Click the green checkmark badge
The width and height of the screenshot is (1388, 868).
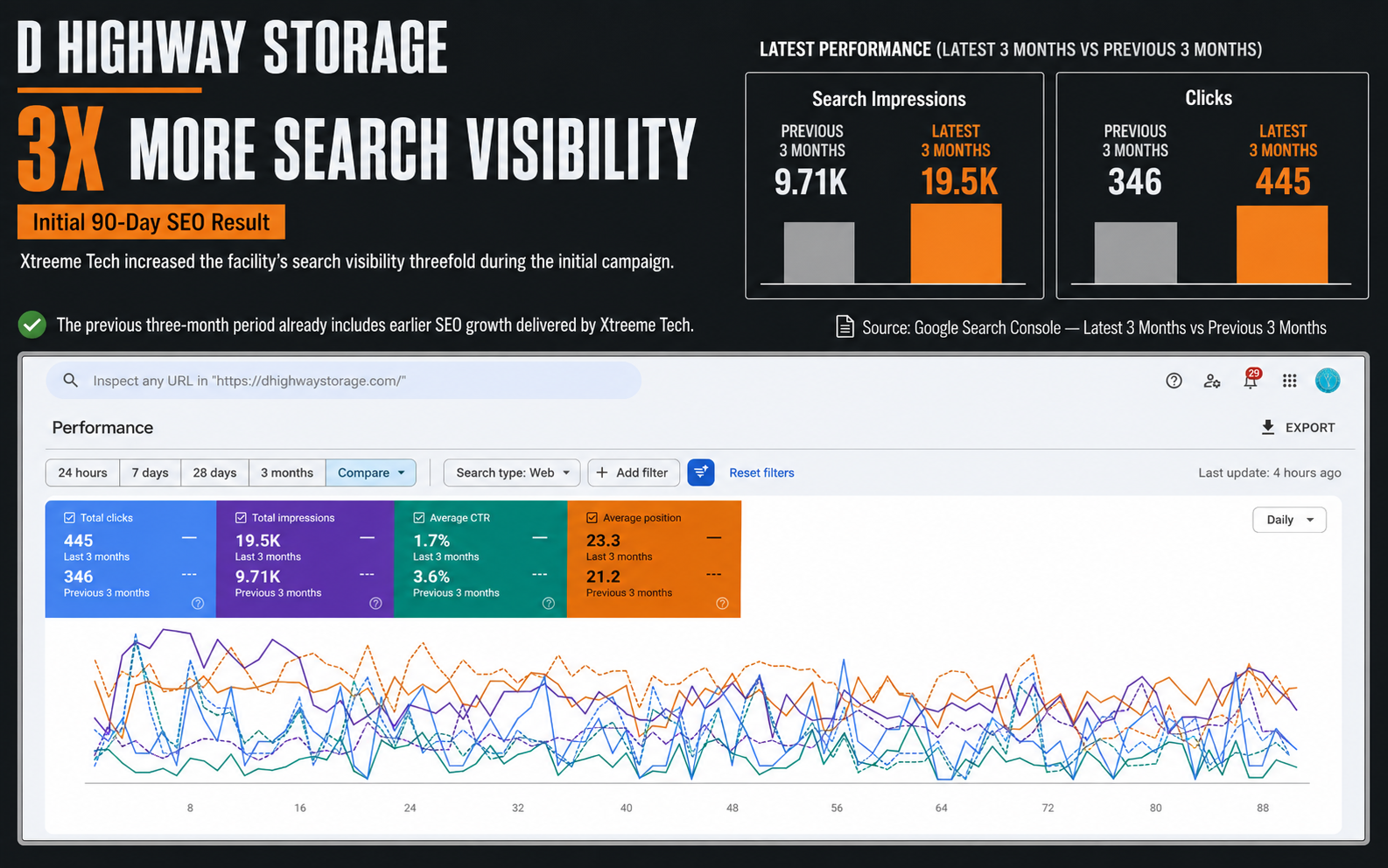(32, 325)
